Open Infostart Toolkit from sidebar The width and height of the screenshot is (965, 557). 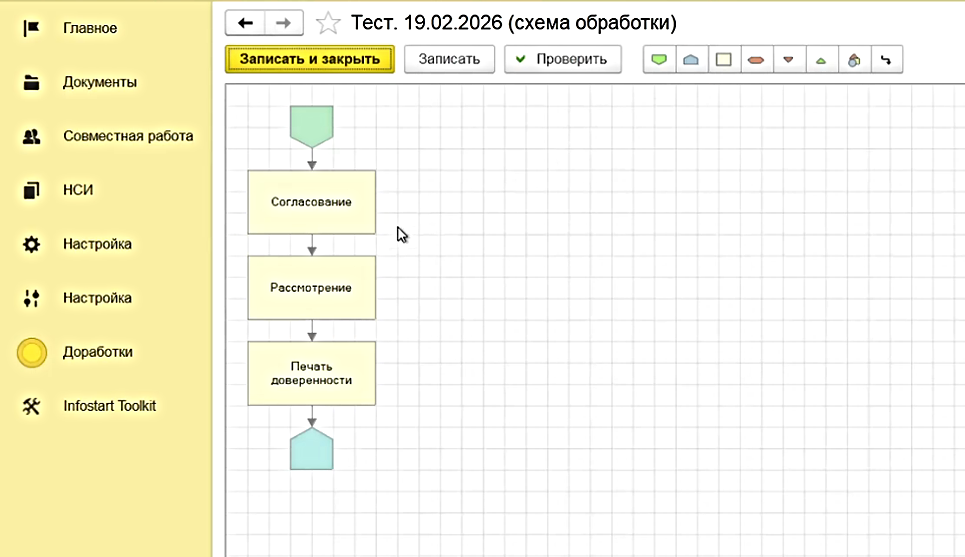[109, 406]
